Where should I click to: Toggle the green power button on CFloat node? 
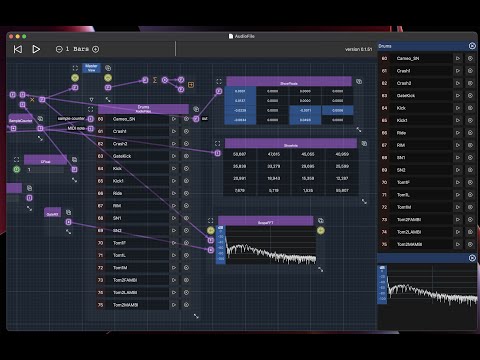17,169
